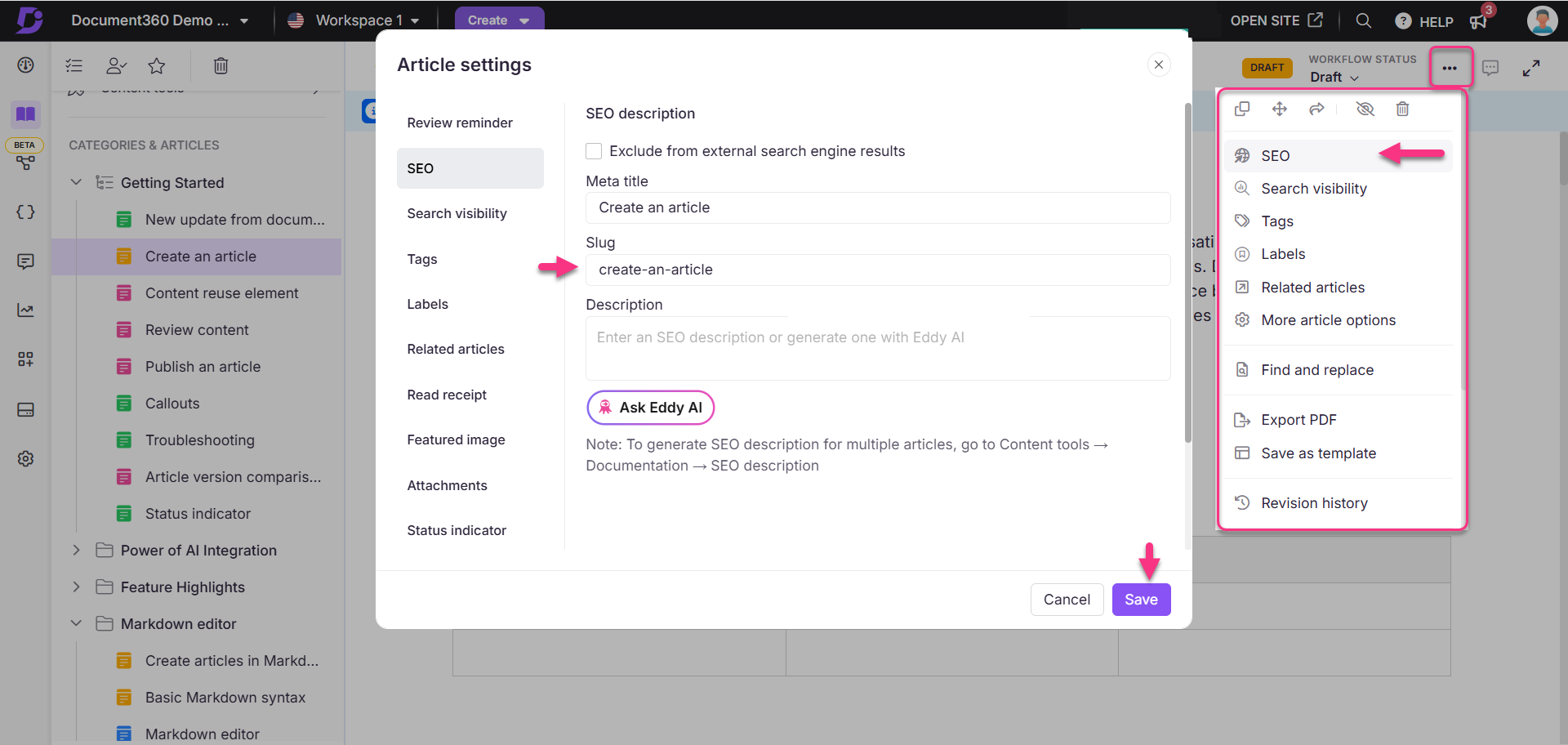
Task: Click the Save button
Action: (1141, 600)
